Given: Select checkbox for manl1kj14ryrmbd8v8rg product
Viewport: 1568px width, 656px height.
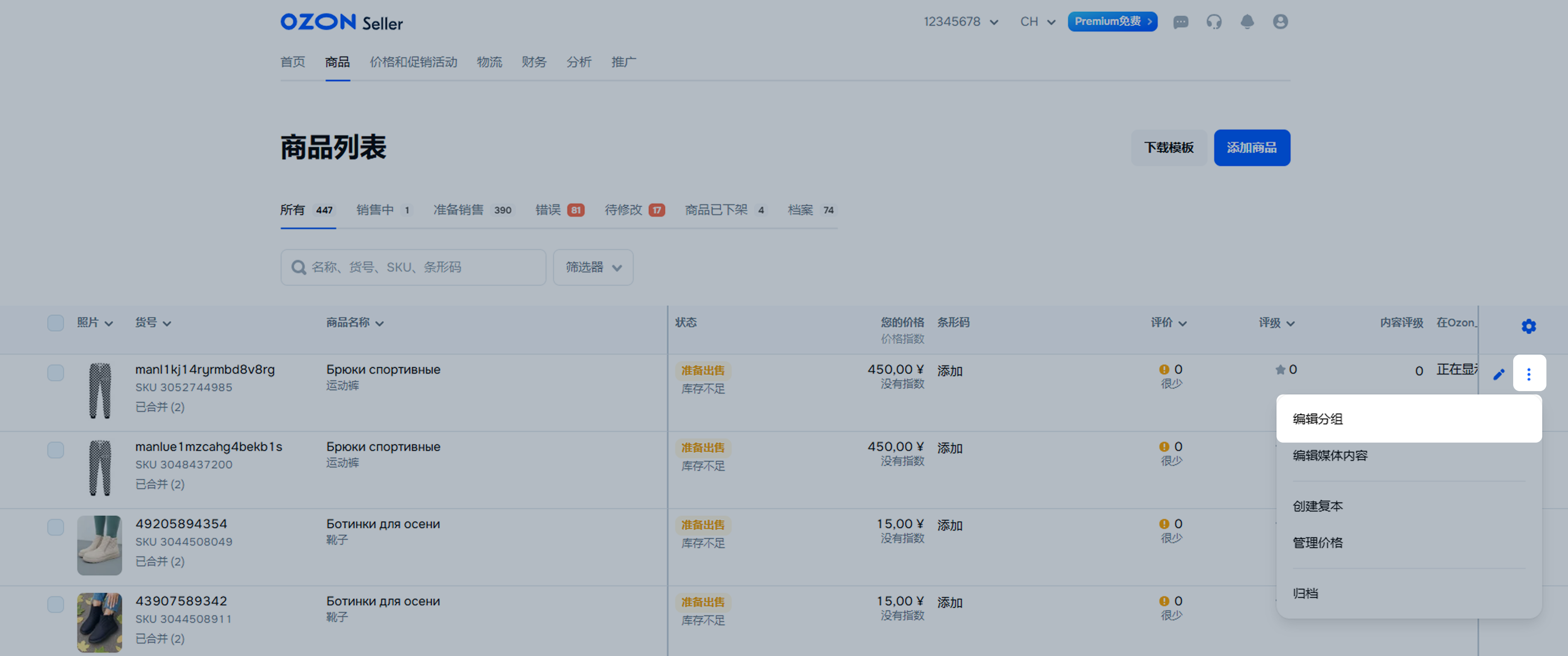Looking at the screenshot, I should [55, 372].
